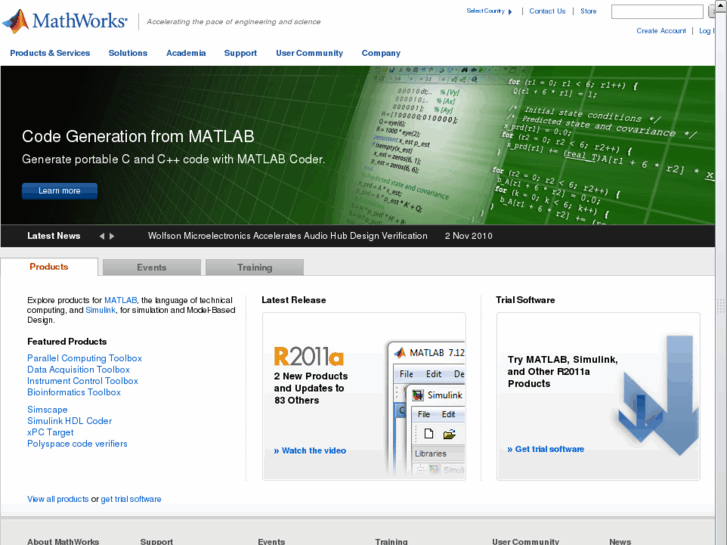The height and width of the screenshot is (545, 727).
Task: Click the Code Generation from MATLAB heading
Action: coord(138,136)
